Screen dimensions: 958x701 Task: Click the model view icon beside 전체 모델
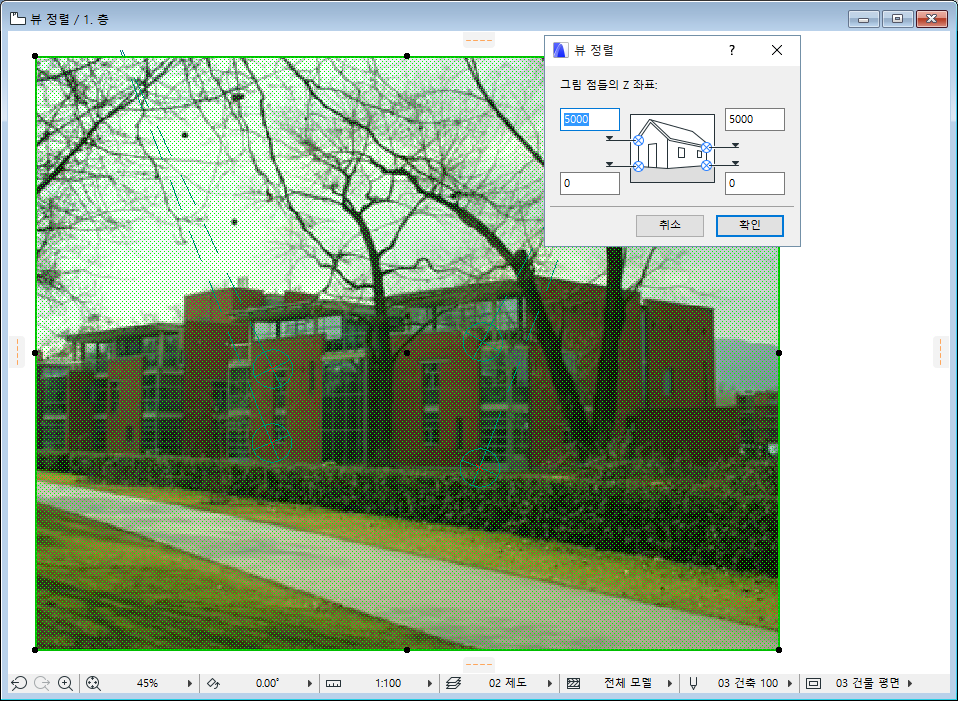573,683
